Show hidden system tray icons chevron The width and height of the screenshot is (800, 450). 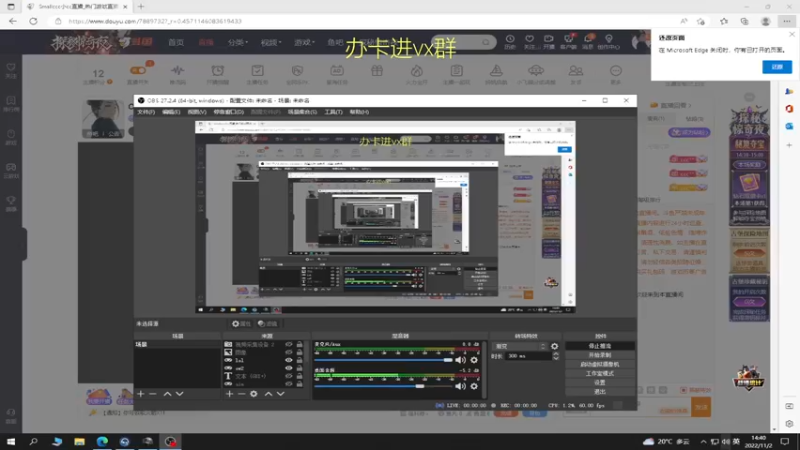tap(703, 441)
